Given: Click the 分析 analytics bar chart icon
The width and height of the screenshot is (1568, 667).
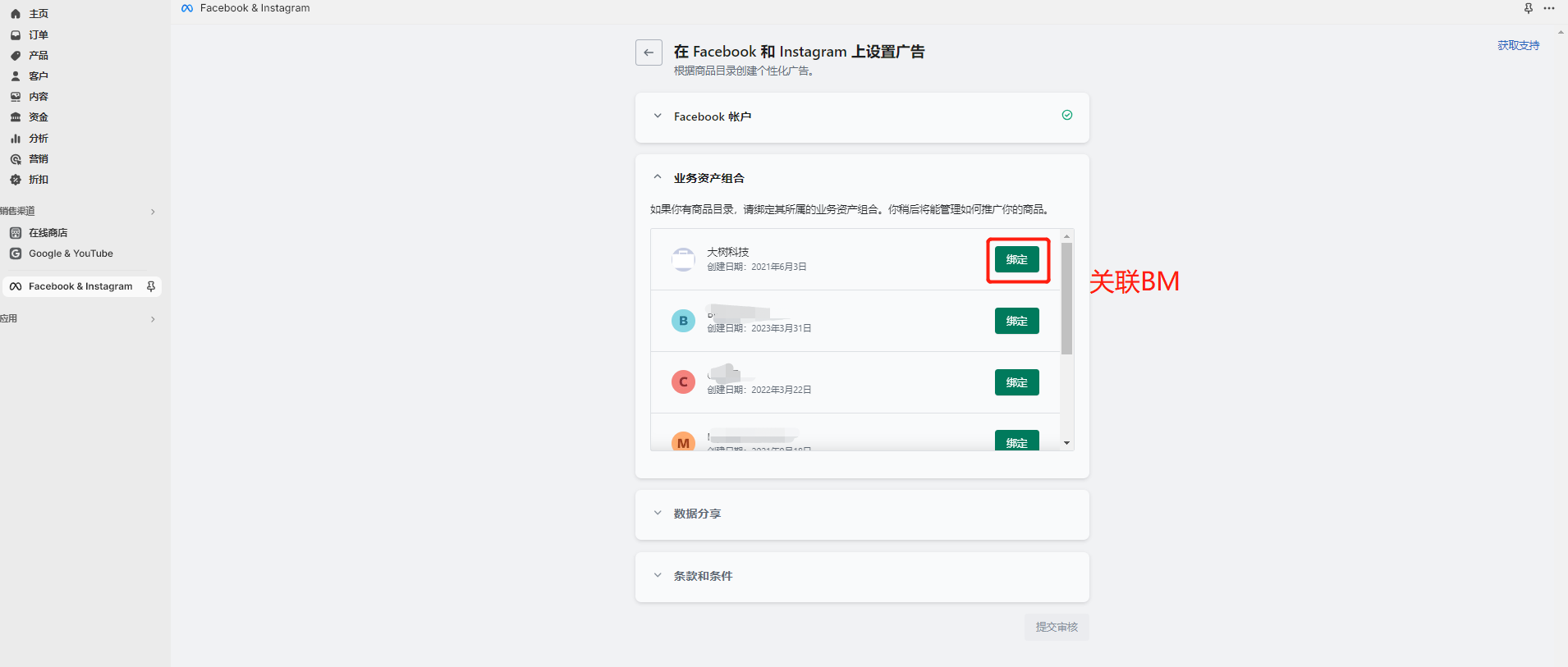Looking at the screenshot, I should (x=16, y=139).
